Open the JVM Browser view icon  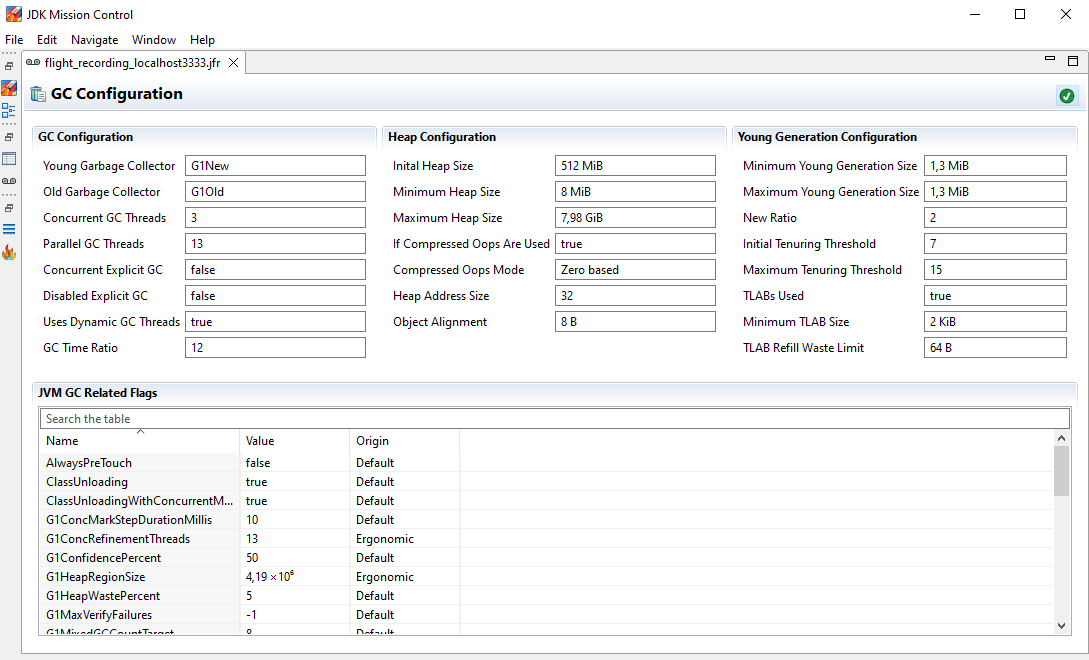[9, 88]
